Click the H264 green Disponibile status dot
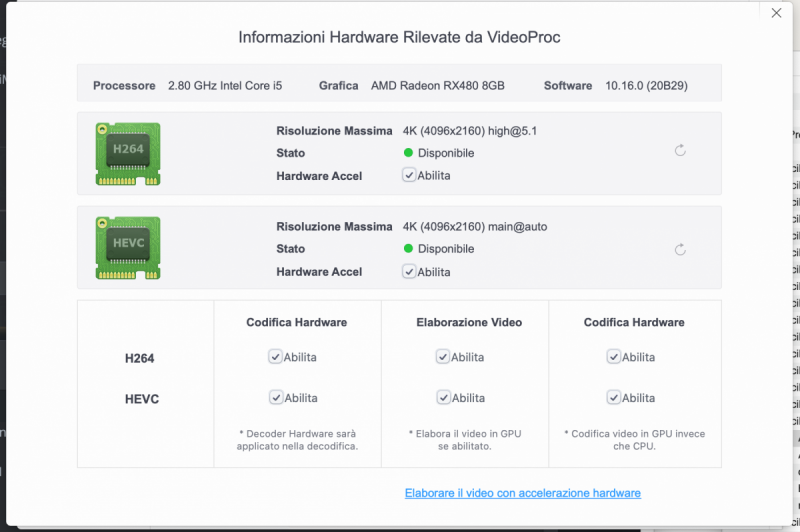 point(408,153)
